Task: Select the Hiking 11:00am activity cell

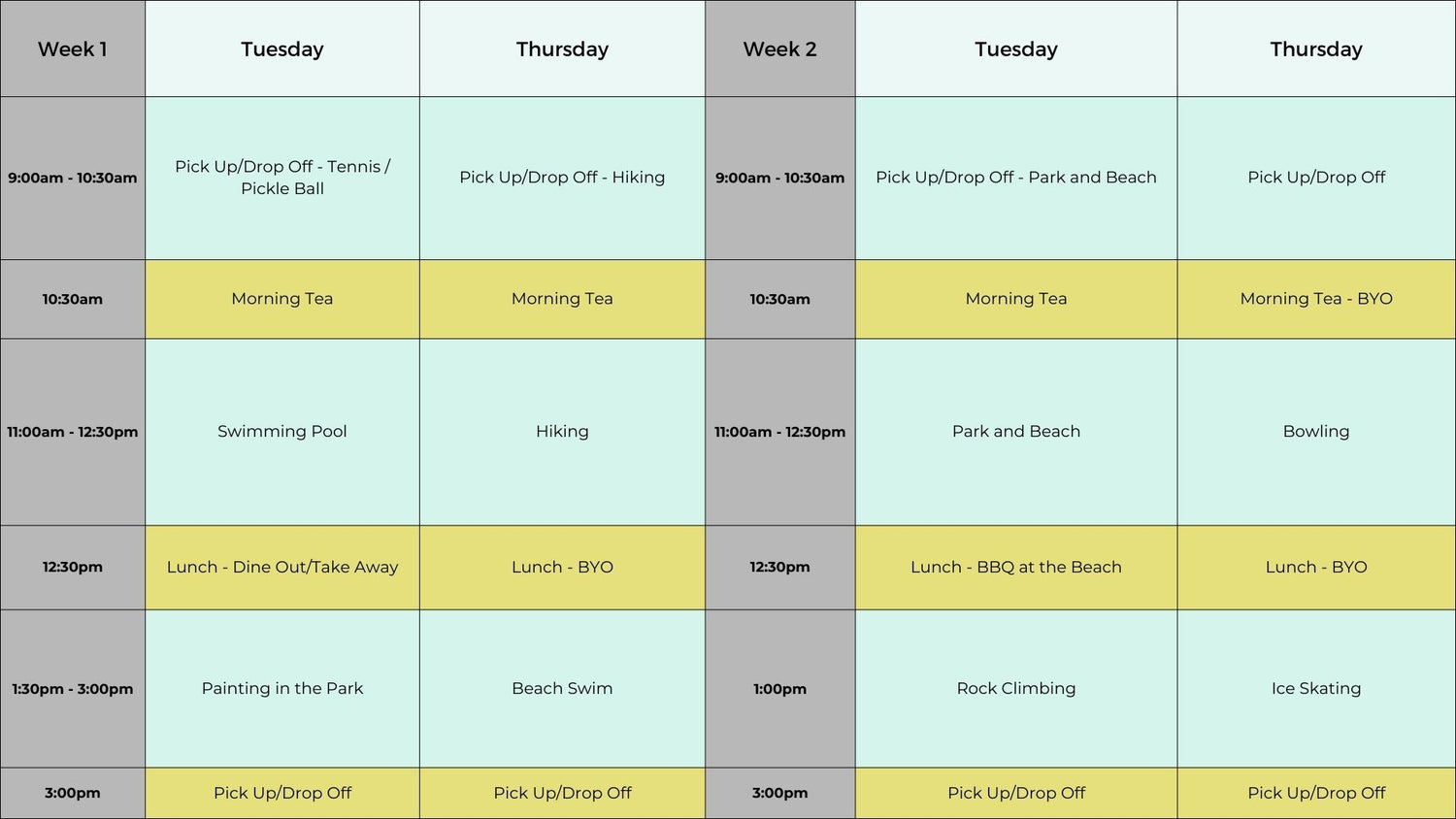Action: (562, 432)
